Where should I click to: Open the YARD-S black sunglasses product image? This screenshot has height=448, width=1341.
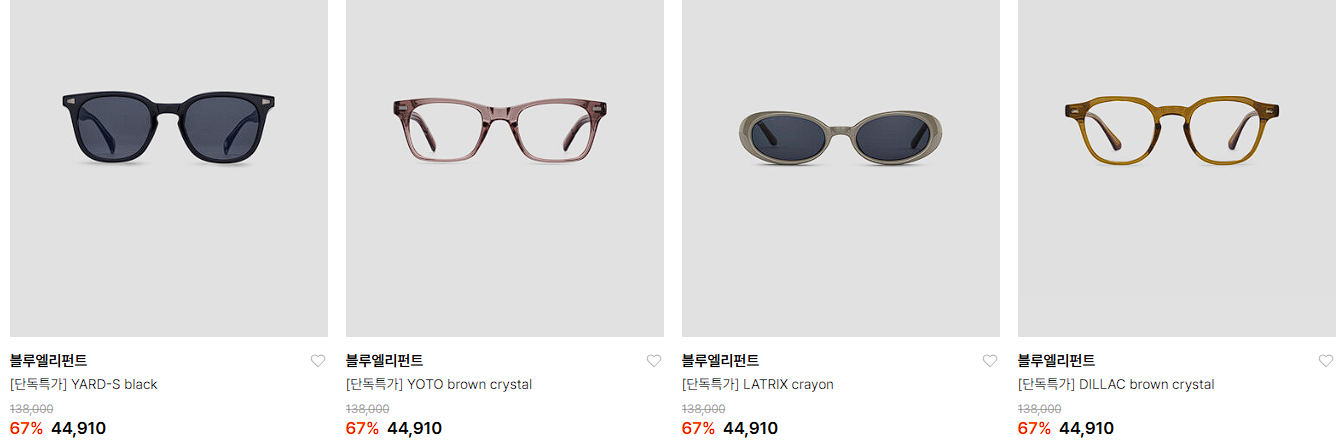click(169, 168)
